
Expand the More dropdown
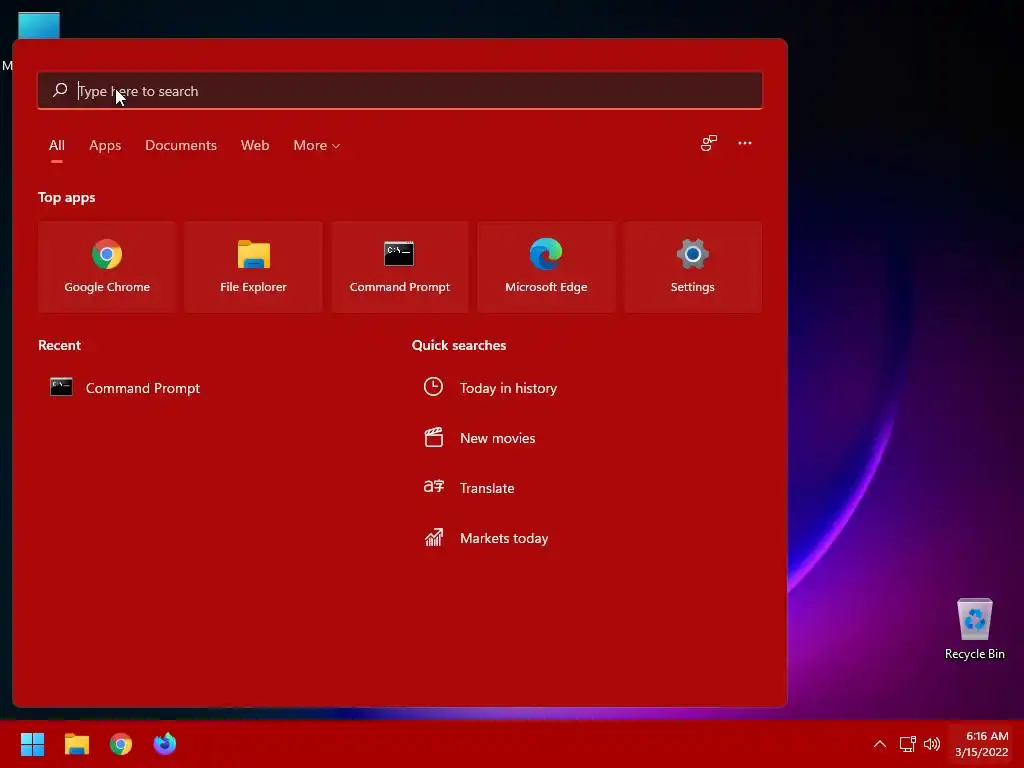[317, 145]
